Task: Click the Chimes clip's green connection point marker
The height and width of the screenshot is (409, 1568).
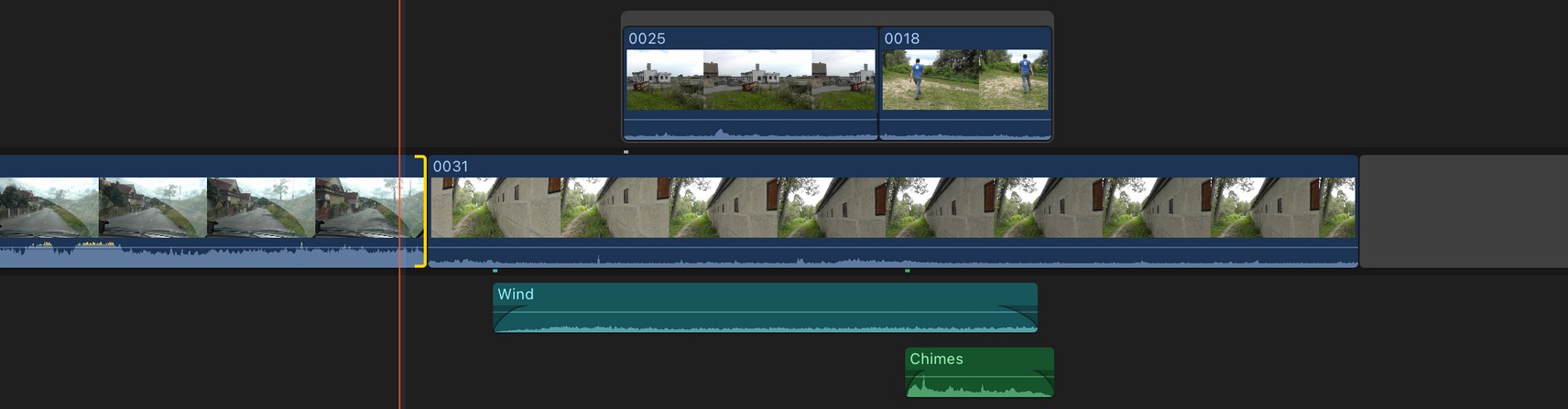Action: click(908, 271)
